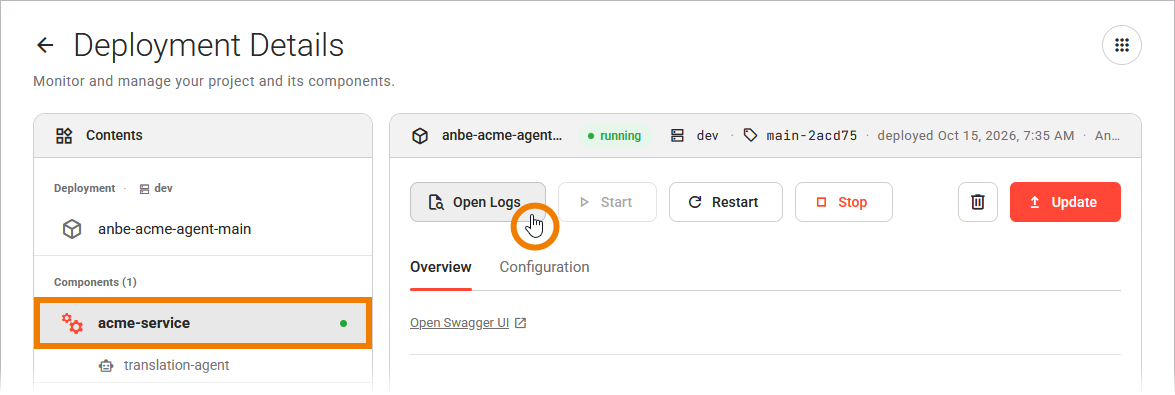1175x395 pixels.
Task: Click the robot icon next to translation-agent
Action: [106, 366]
